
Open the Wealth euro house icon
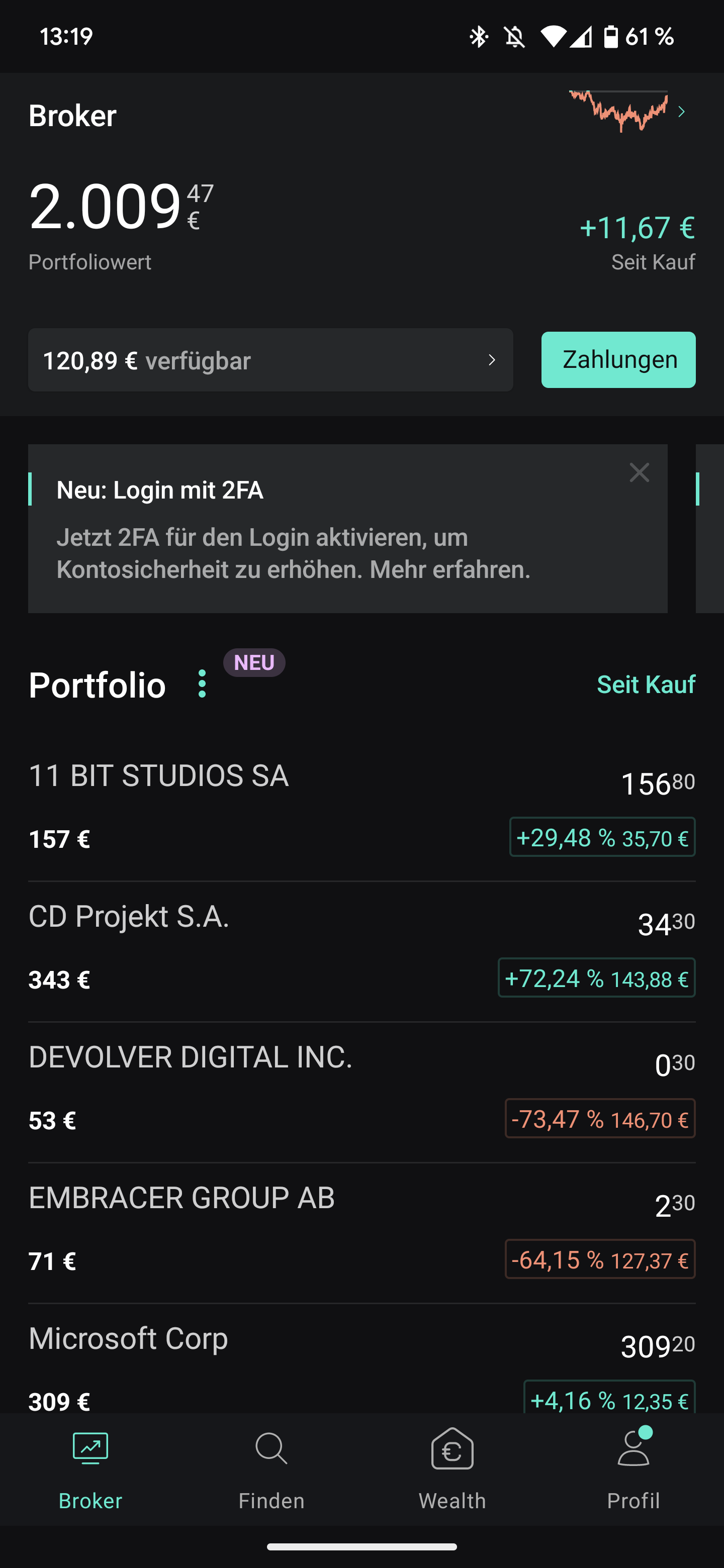pyautogui.click(x=452, y=1449)
